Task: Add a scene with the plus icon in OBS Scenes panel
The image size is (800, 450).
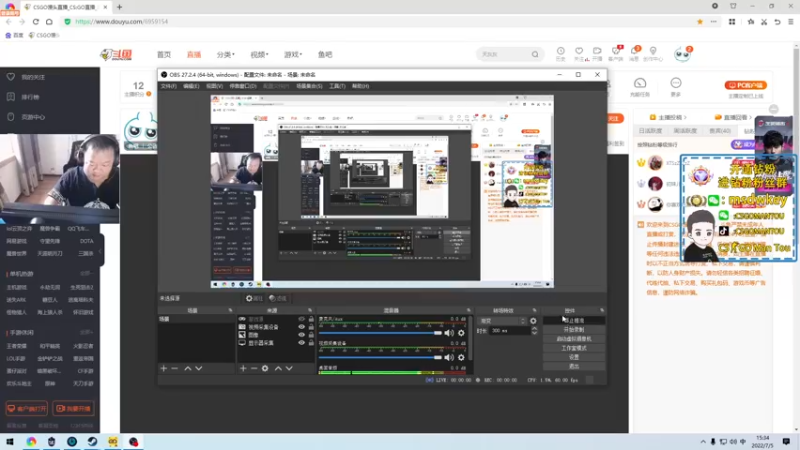Action: tap(164, 368)
